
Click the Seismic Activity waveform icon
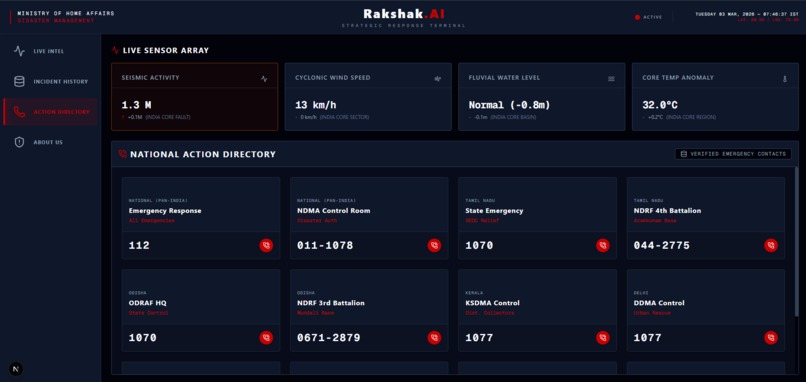264,79
